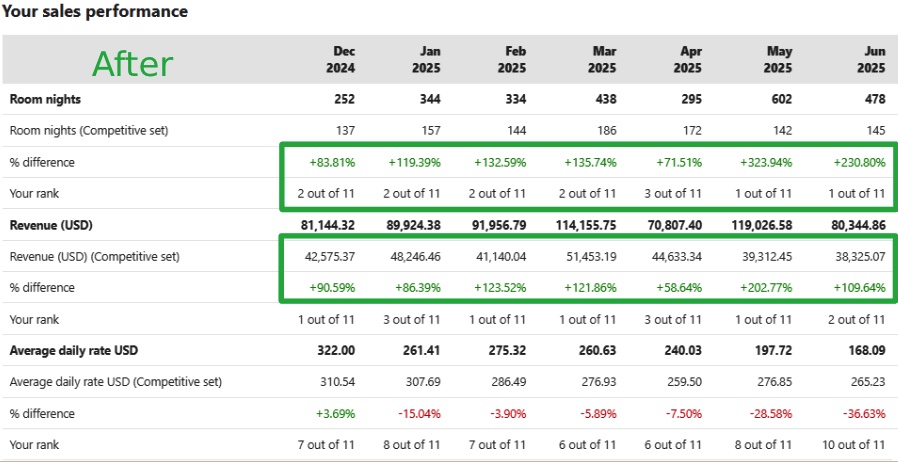Click the 'Revenue (USD) (Competitive set)' row label
The width and height of the screenshot is (898, 462).
pyautogui.click(x=95, y=256)
